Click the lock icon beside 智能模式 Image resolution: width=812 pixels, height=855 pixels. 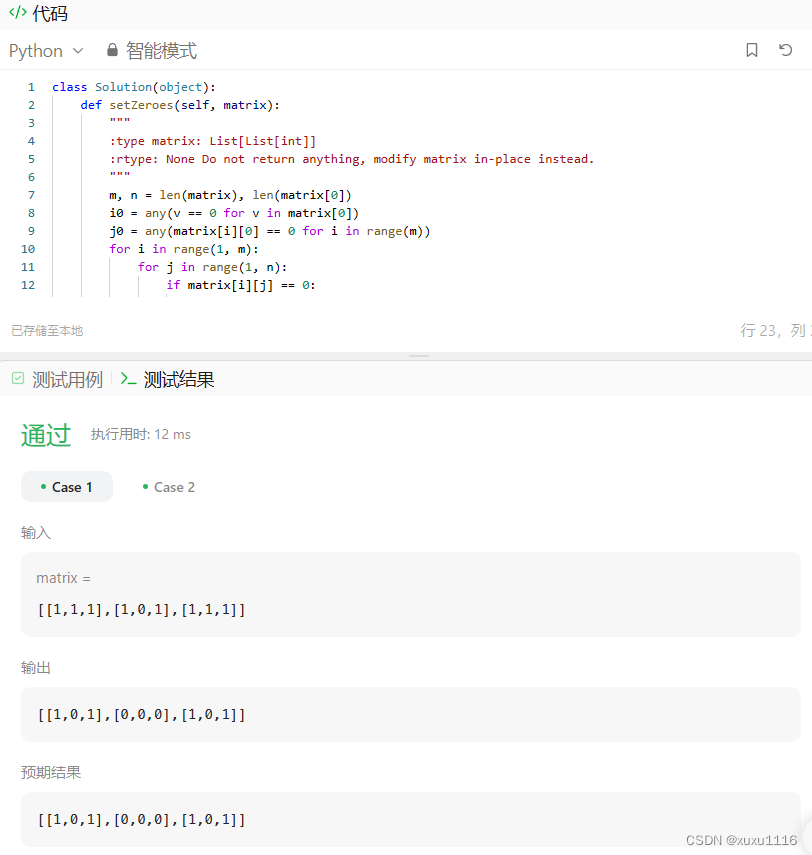[112, 50]
